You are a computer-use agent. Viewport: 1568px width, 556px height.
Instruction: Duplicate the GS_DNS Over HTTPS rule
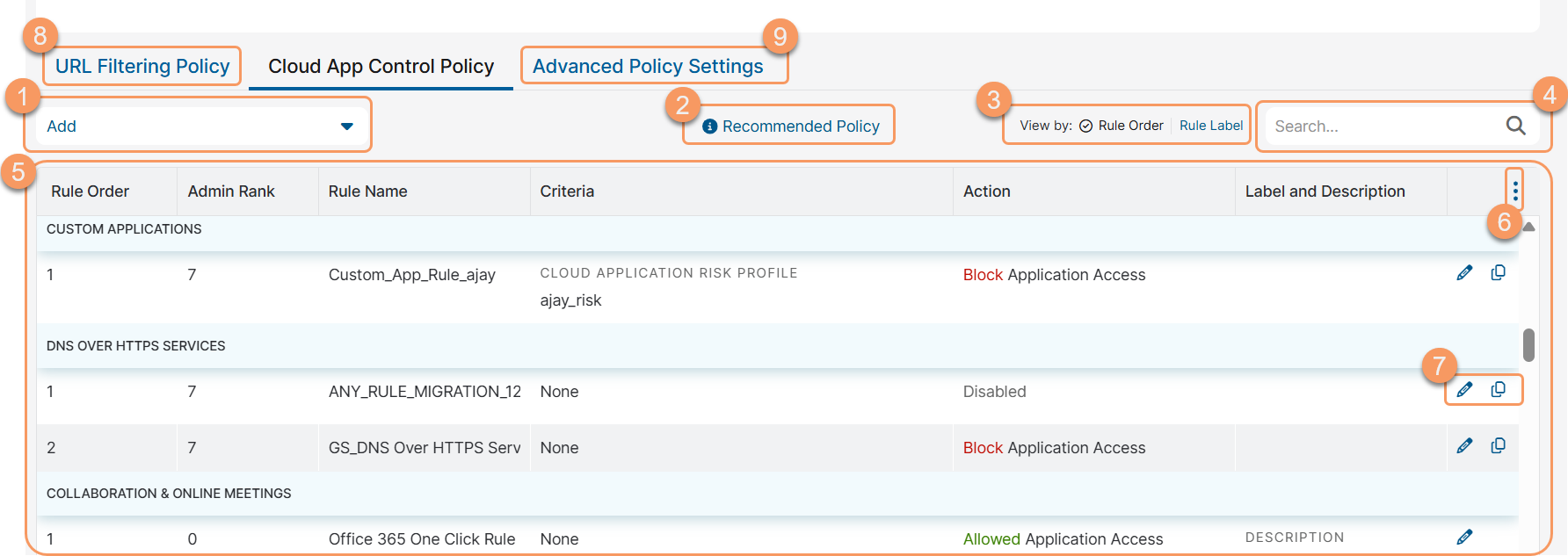pyautogui.click(x=1499, y=446)
